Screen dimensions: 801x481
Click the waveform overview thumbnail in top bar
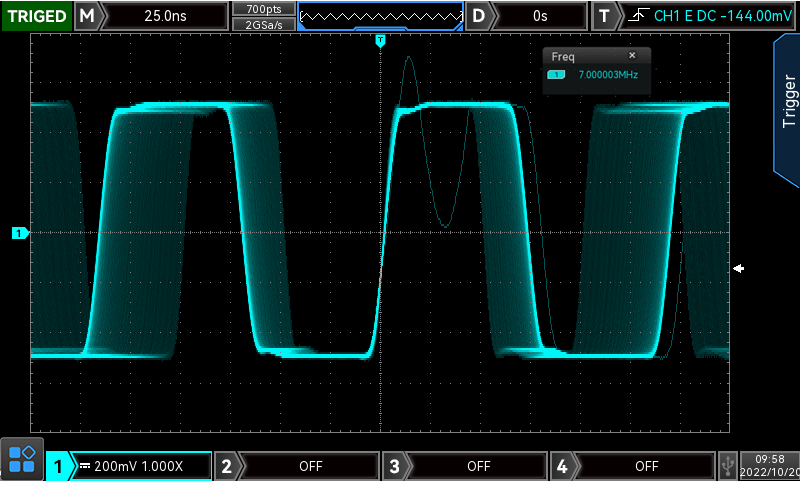click(380, 16)
